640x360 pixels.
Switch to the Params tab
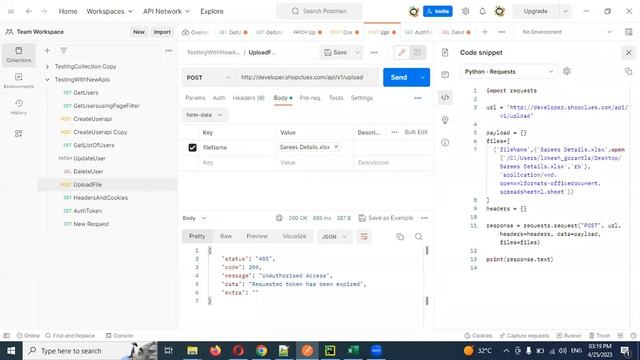click(195, 98)
